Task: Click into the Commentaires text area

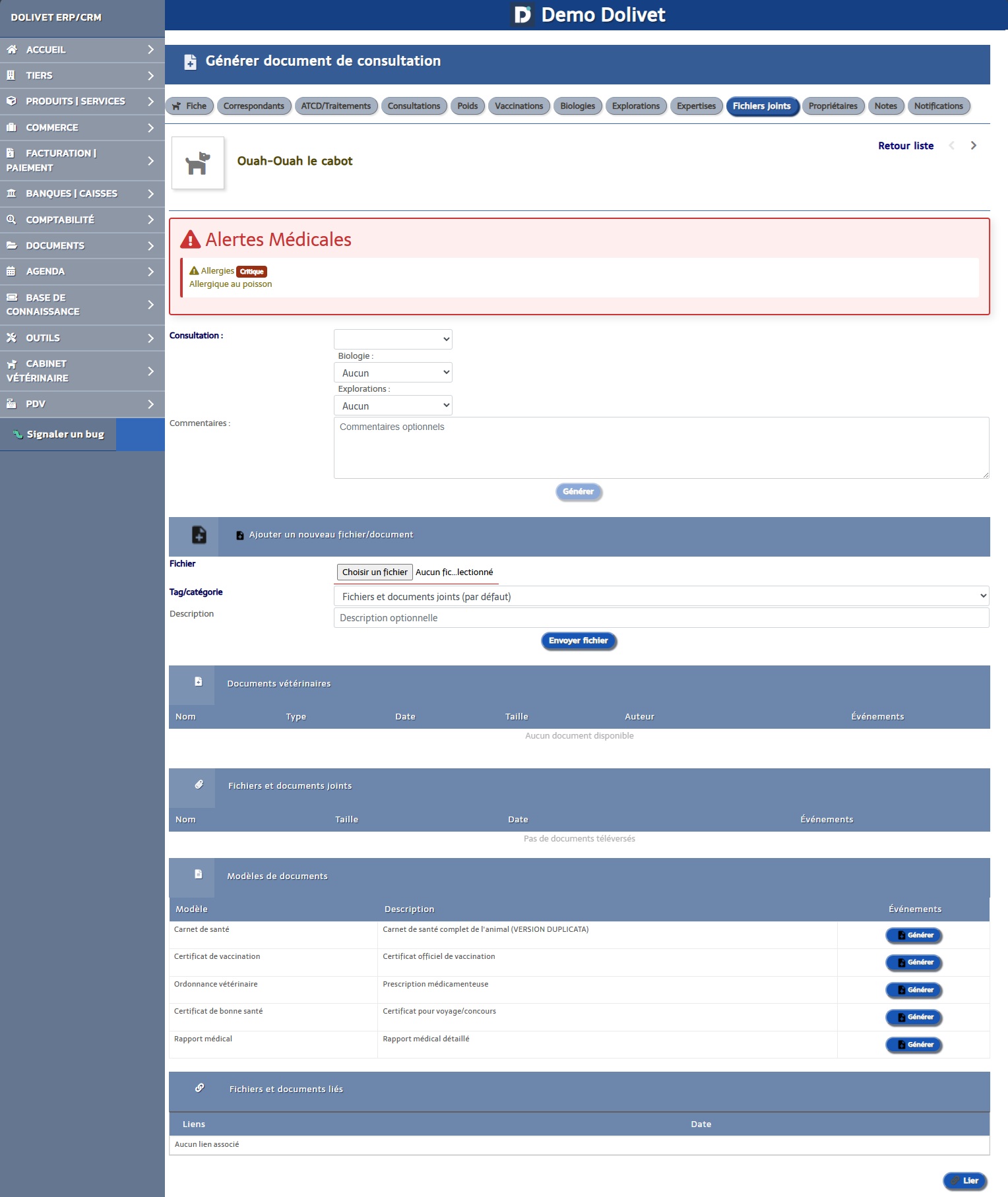Action: [661, 448]
